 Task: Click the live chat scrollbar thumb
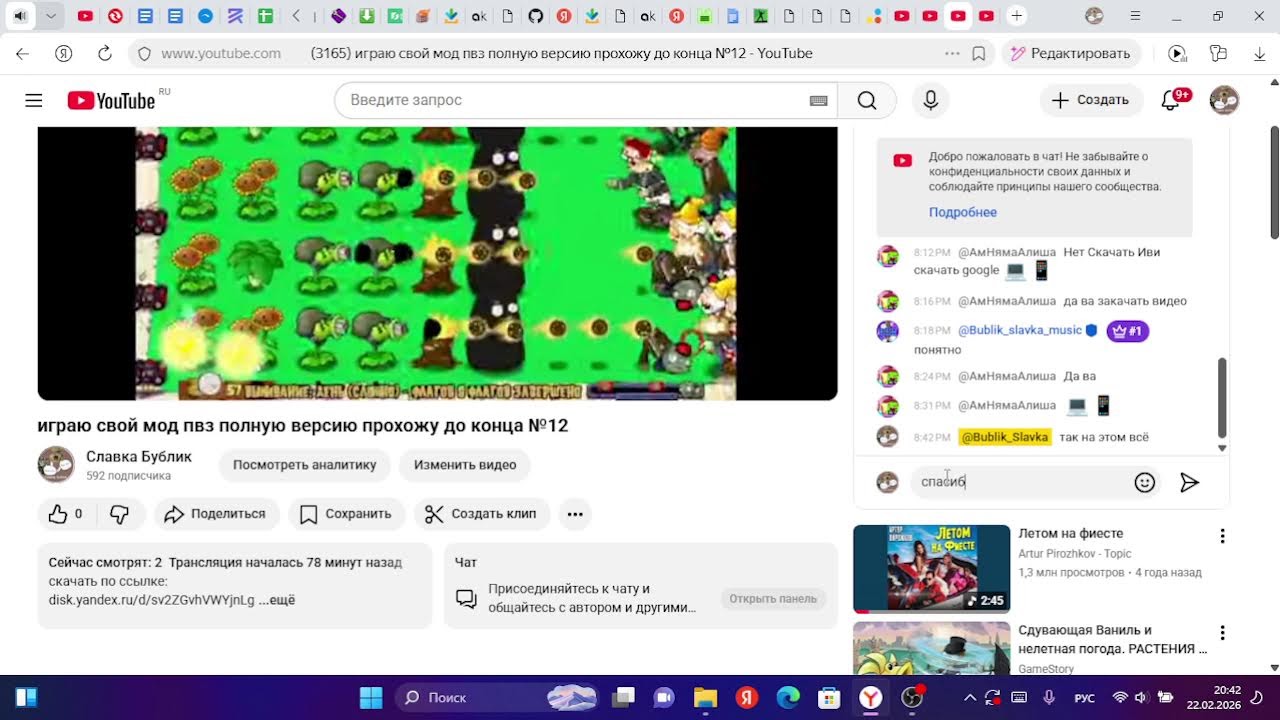[x=1221, y=396]
